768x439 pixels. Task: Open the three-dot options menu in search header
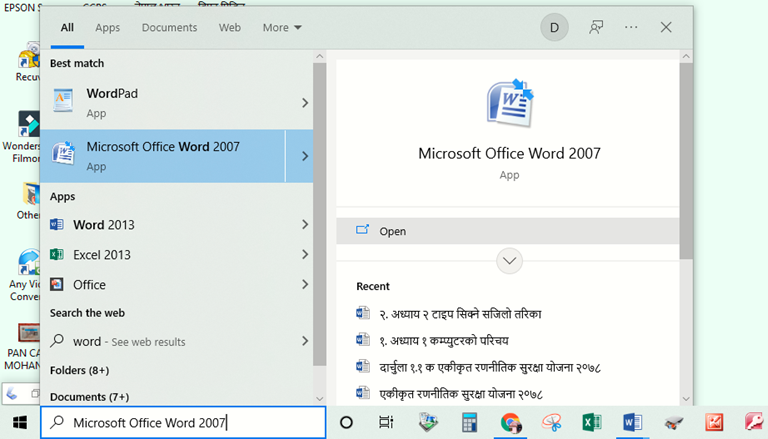click(631, 27)
